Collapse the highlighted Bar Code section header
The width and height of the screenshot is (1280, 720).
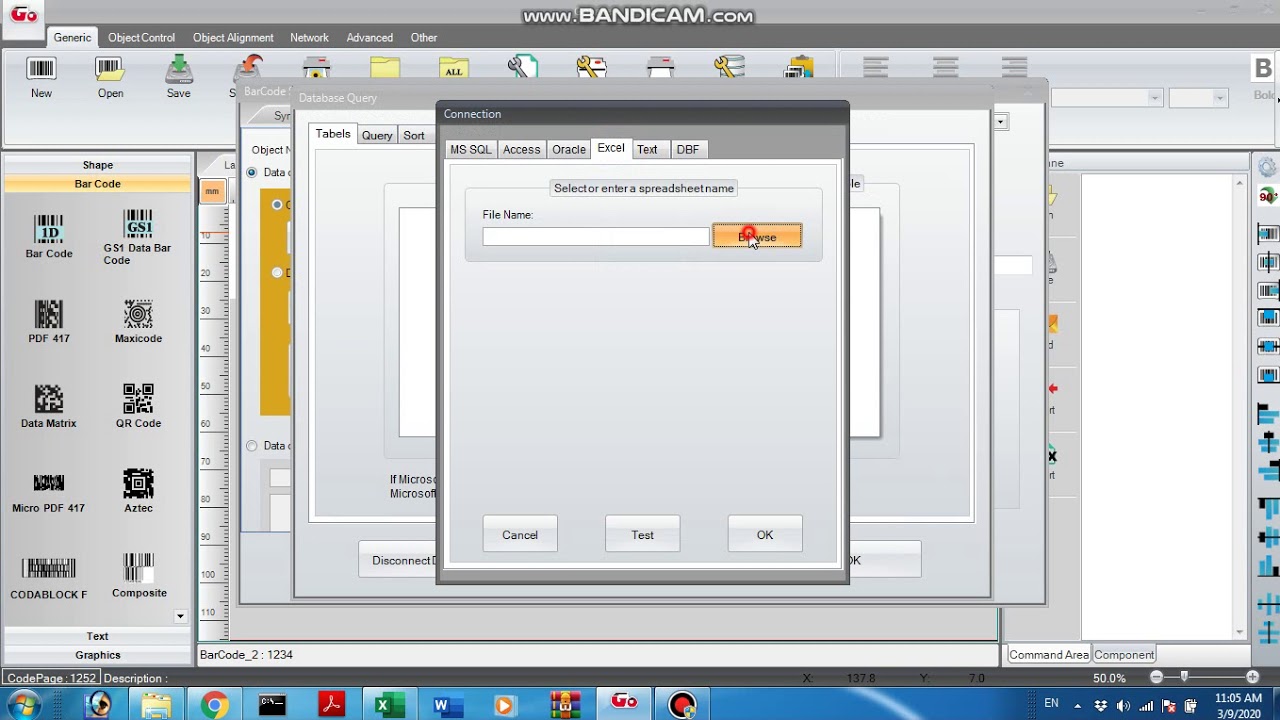point(97,184)
